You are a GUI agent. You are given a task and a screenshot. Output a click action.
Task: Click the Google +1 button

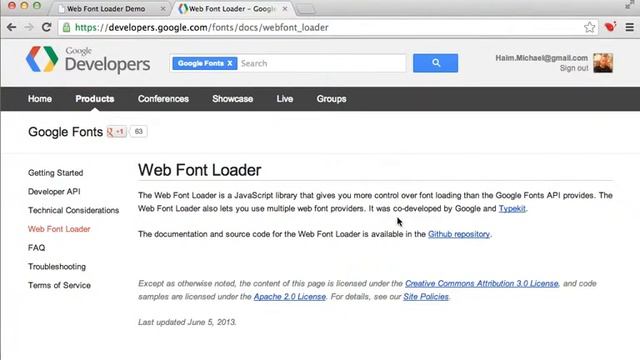coord(116,131)
